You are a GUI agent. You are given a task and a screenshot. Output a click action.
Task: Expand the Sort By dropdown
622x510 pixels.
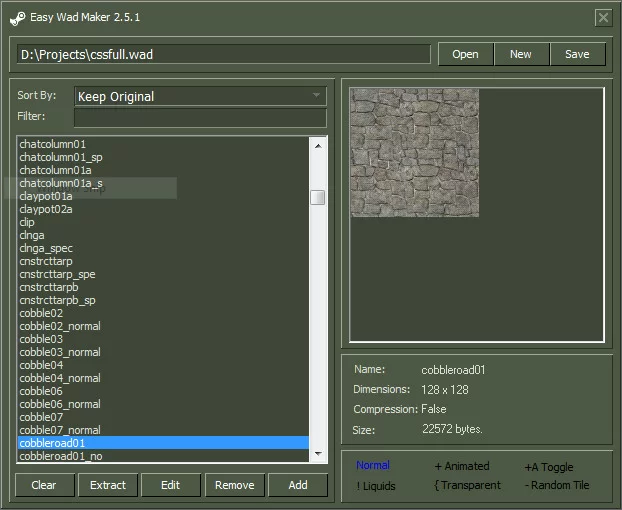point(200,96)
